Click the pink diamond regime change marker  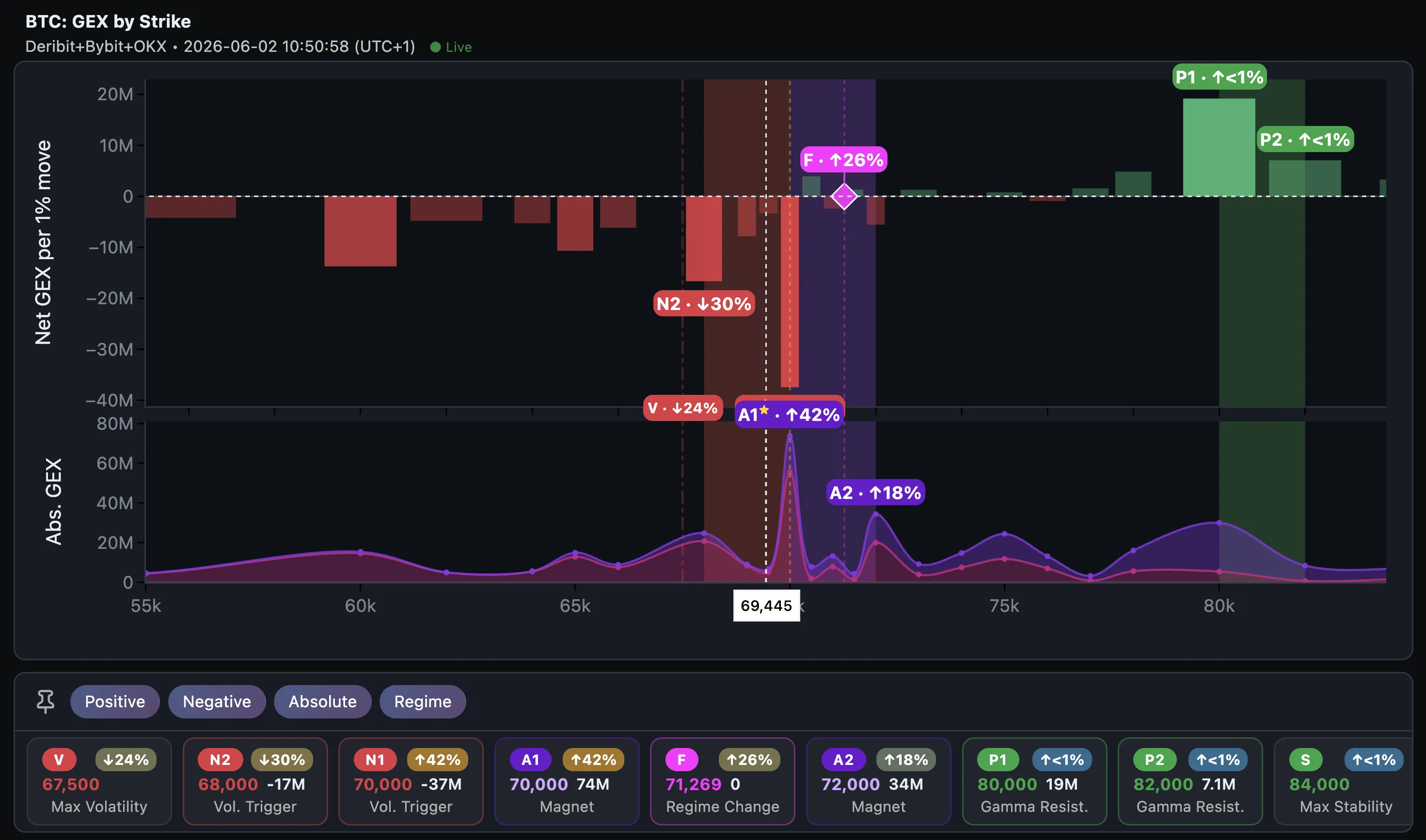844,196
